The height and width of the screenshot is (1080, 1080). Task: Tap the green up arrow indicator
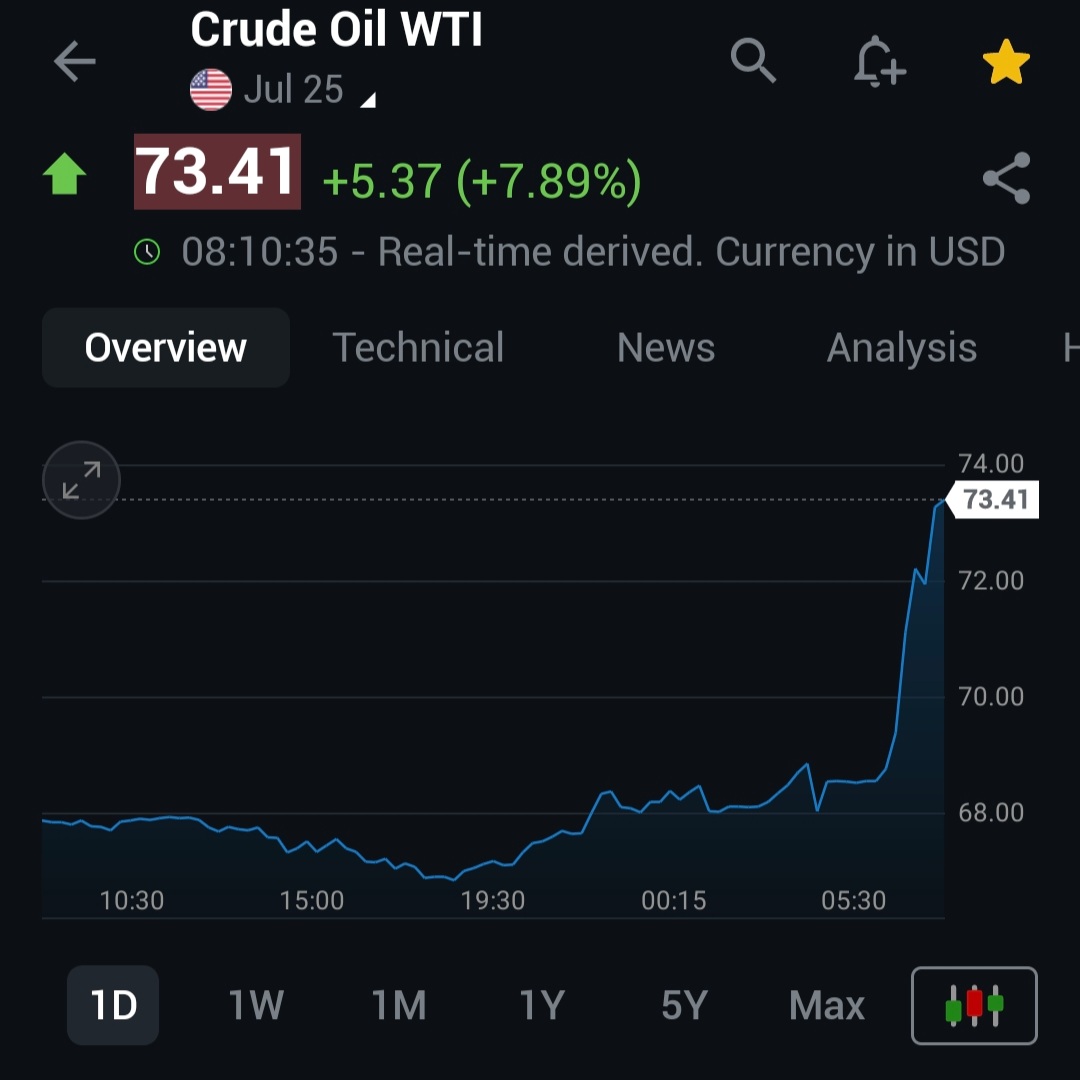point(65,174)
